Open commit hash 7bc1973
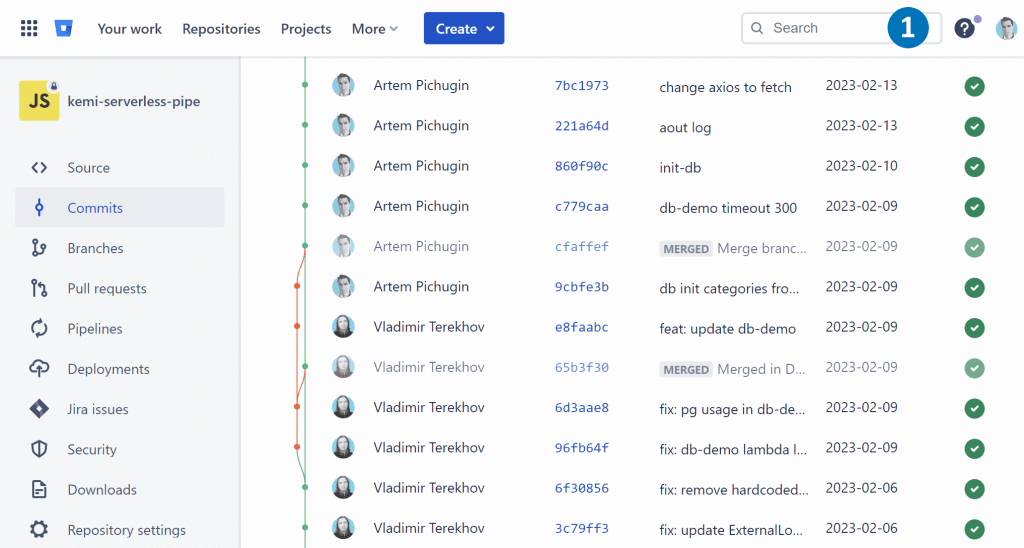 tap(581, 86)
